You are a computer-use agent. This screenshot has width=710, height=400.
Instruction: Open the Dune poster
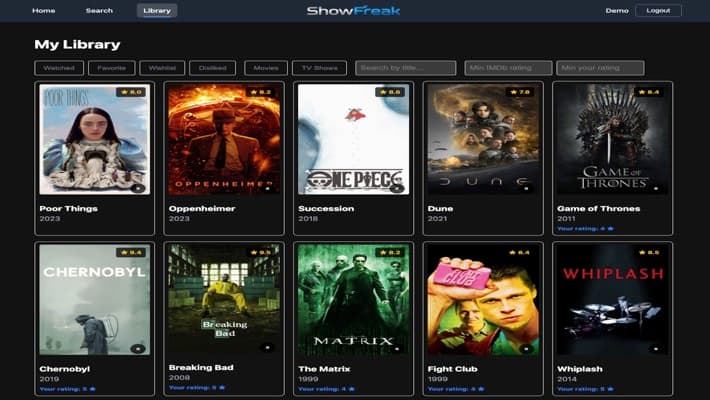click(483, 140)
